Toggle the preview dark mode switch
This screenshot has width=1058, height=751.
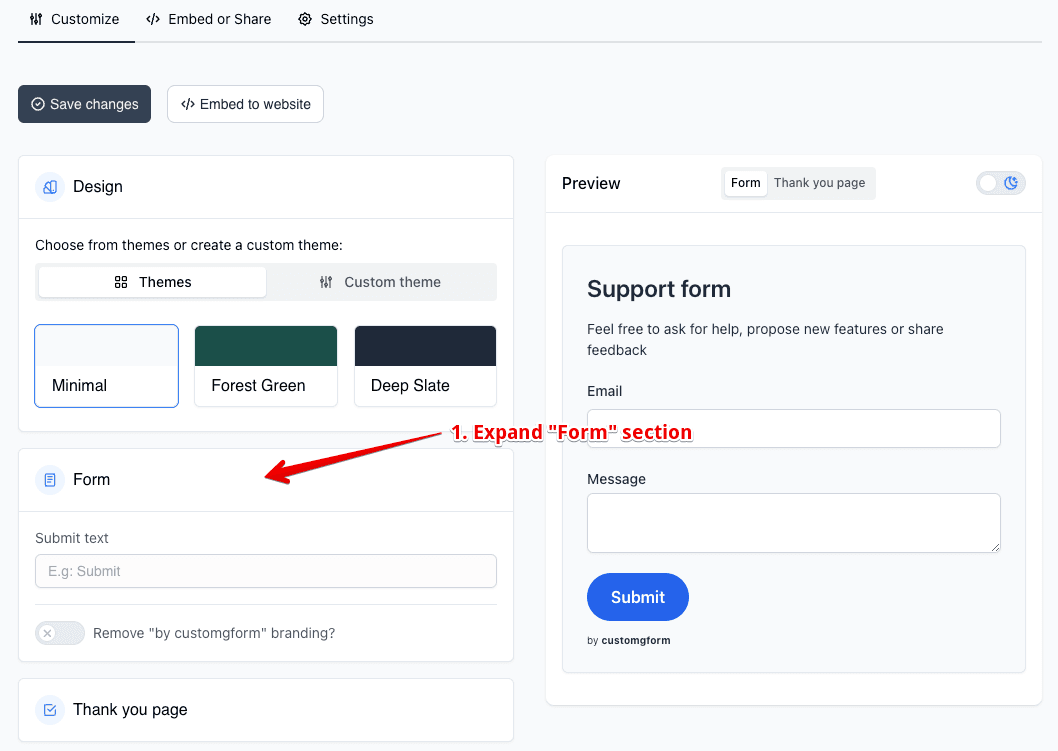(1001, 183)
